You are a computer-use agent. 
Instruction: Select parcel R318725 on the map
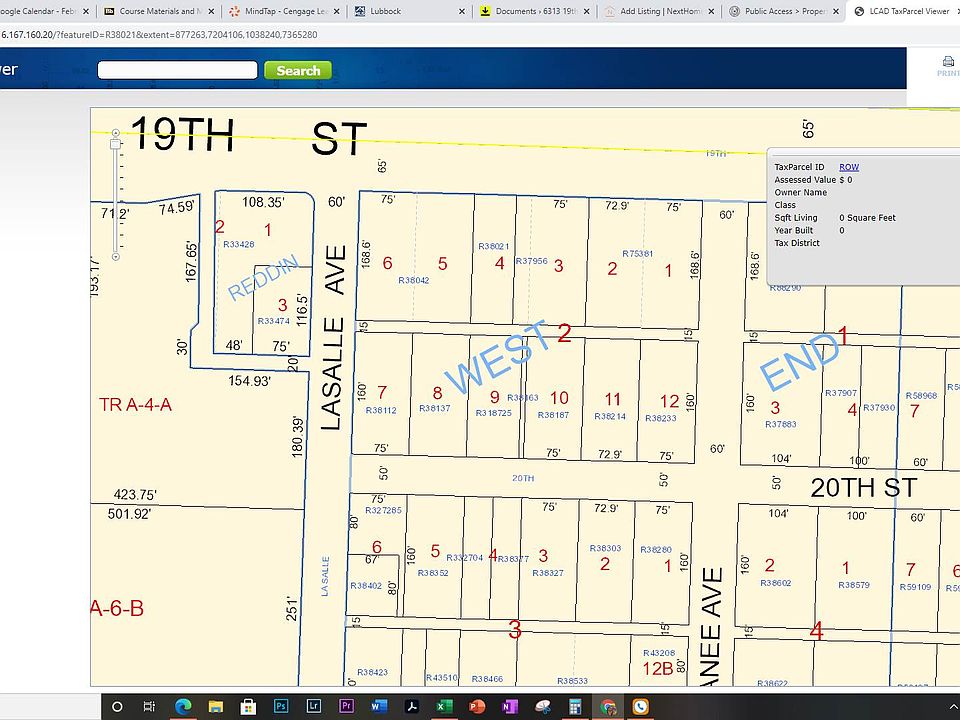coord(493,413)
